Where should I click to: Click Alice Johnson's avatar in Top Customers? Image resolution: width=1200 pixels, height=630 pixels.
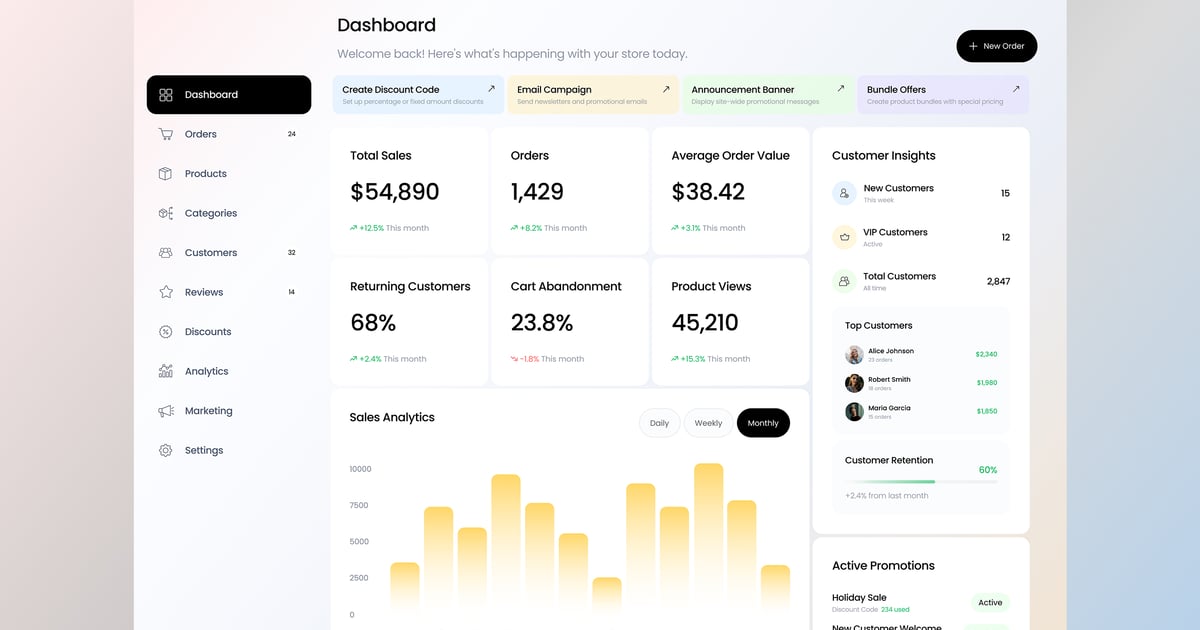point(854,355)
